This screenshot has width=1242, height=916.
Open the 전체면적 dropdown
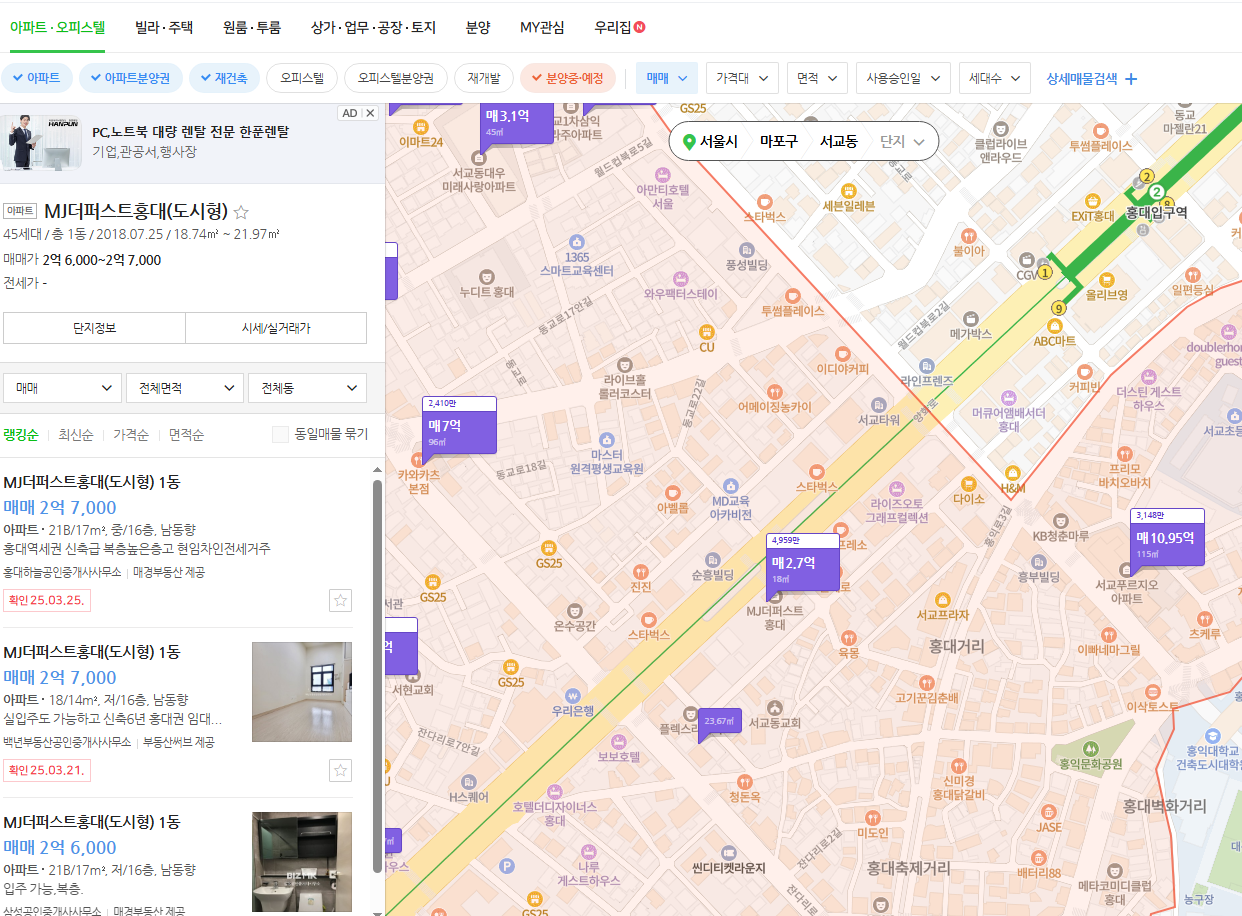185,388
